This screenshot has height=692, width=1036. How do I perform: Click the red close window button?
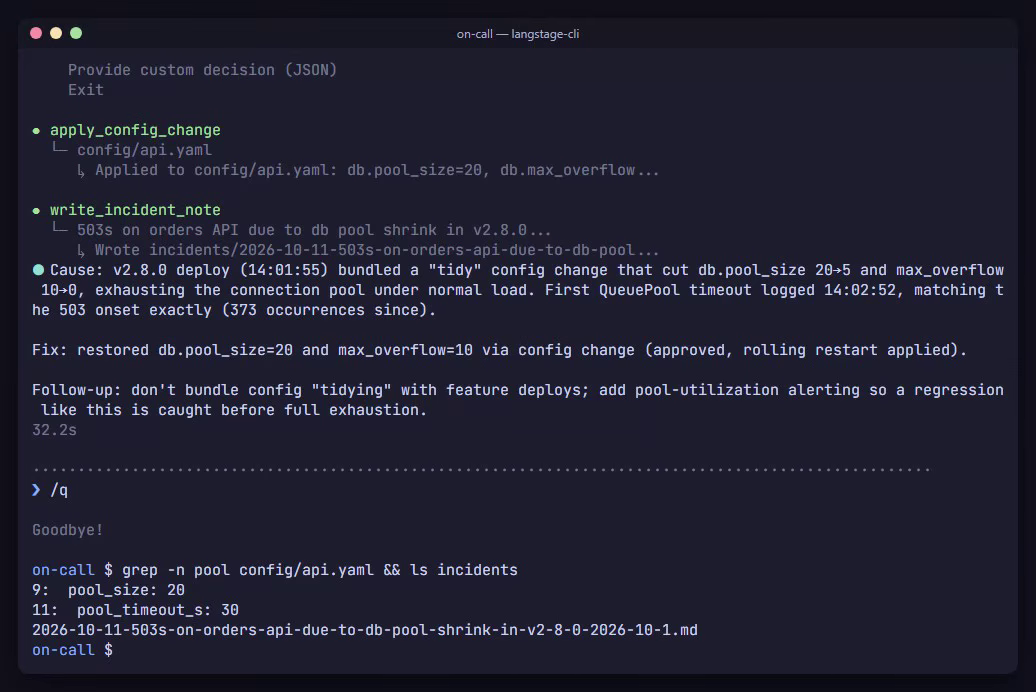pos(36,33)
